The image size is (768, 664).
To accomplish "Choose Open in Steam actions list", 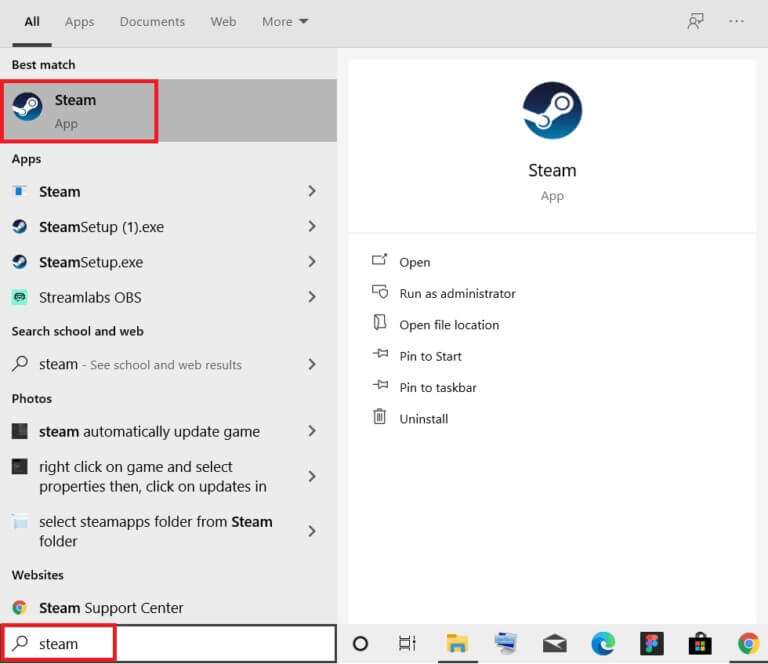I will click(415, 262).
